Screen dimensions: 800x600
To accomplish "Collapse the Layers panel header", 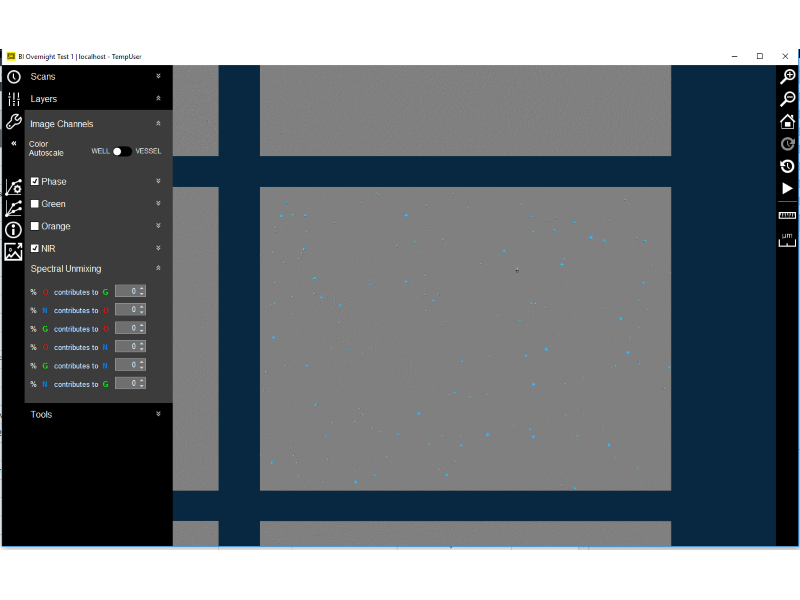I will [158, 99].
